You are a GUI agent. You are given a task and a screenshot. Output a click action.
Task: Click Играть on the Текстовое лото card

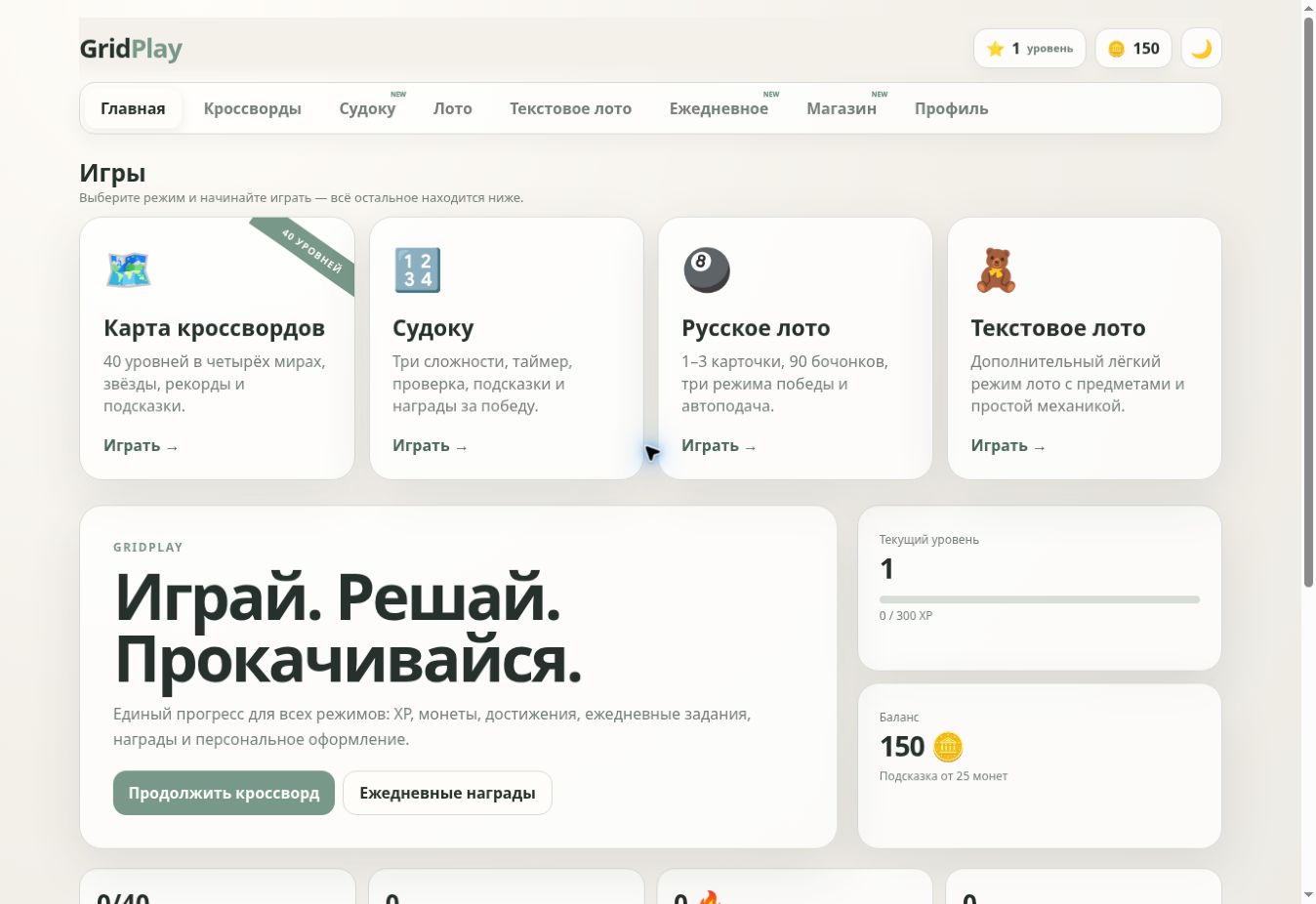(x=1008, y=445)
